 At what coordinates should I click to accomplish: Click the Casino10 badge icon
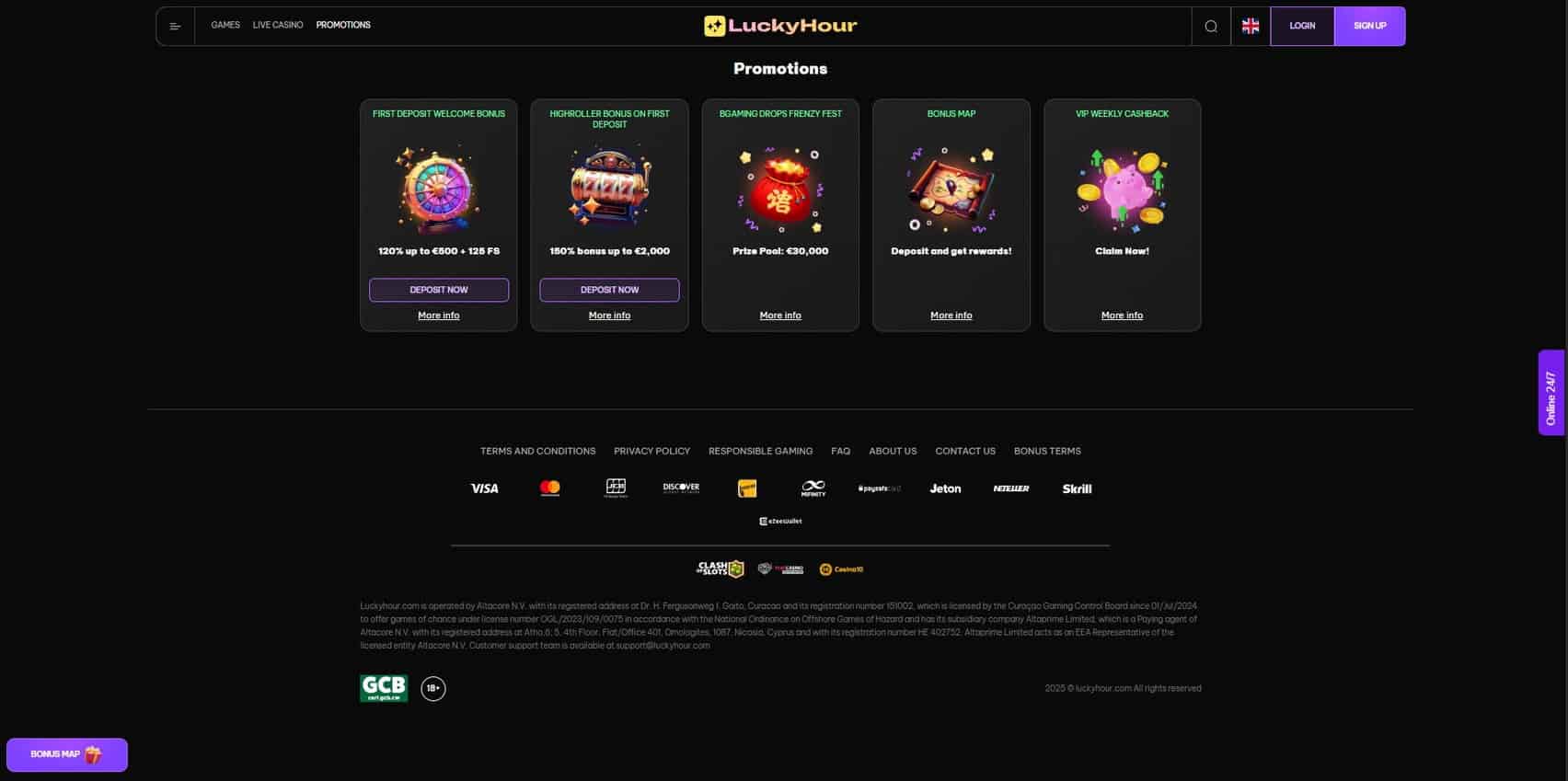click(841, 569)
